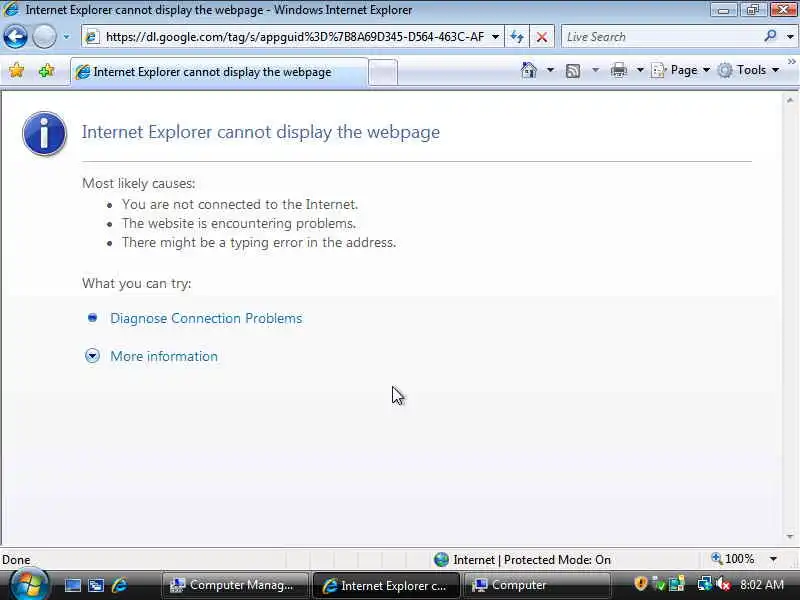Viewport: 800px width, 600px height.
Task: Click in the Live Search box
Action: [661, 37]
